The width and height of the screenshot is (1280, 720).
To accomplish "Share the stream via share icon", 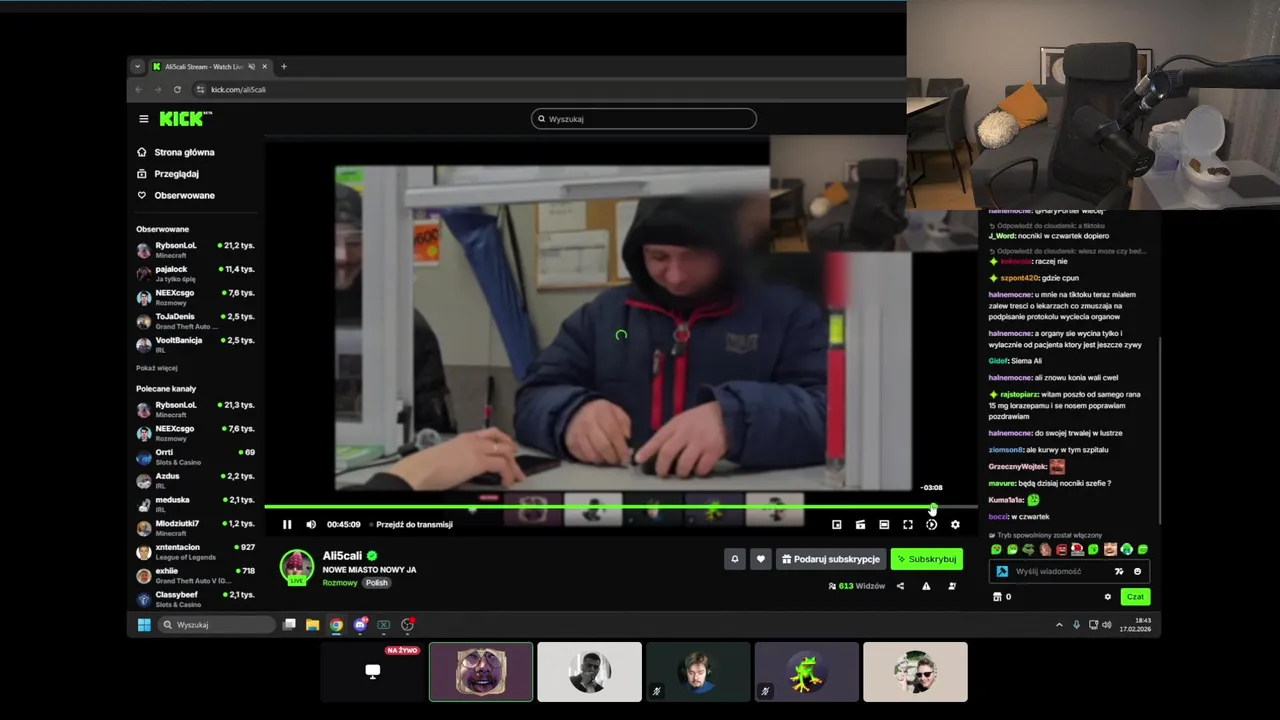I will point(900,586).
